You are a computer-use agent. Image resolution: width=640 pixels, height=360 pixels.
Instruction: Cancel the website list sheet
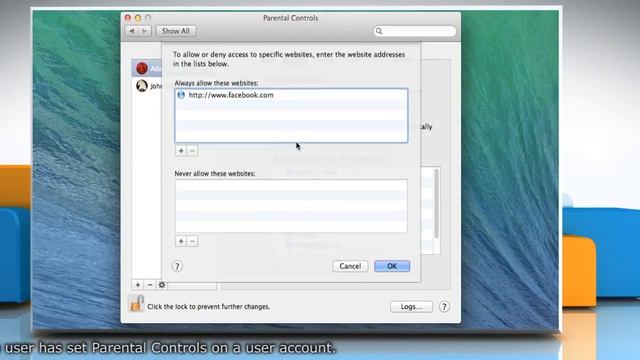pyautogui.click(x=350, y=266)
